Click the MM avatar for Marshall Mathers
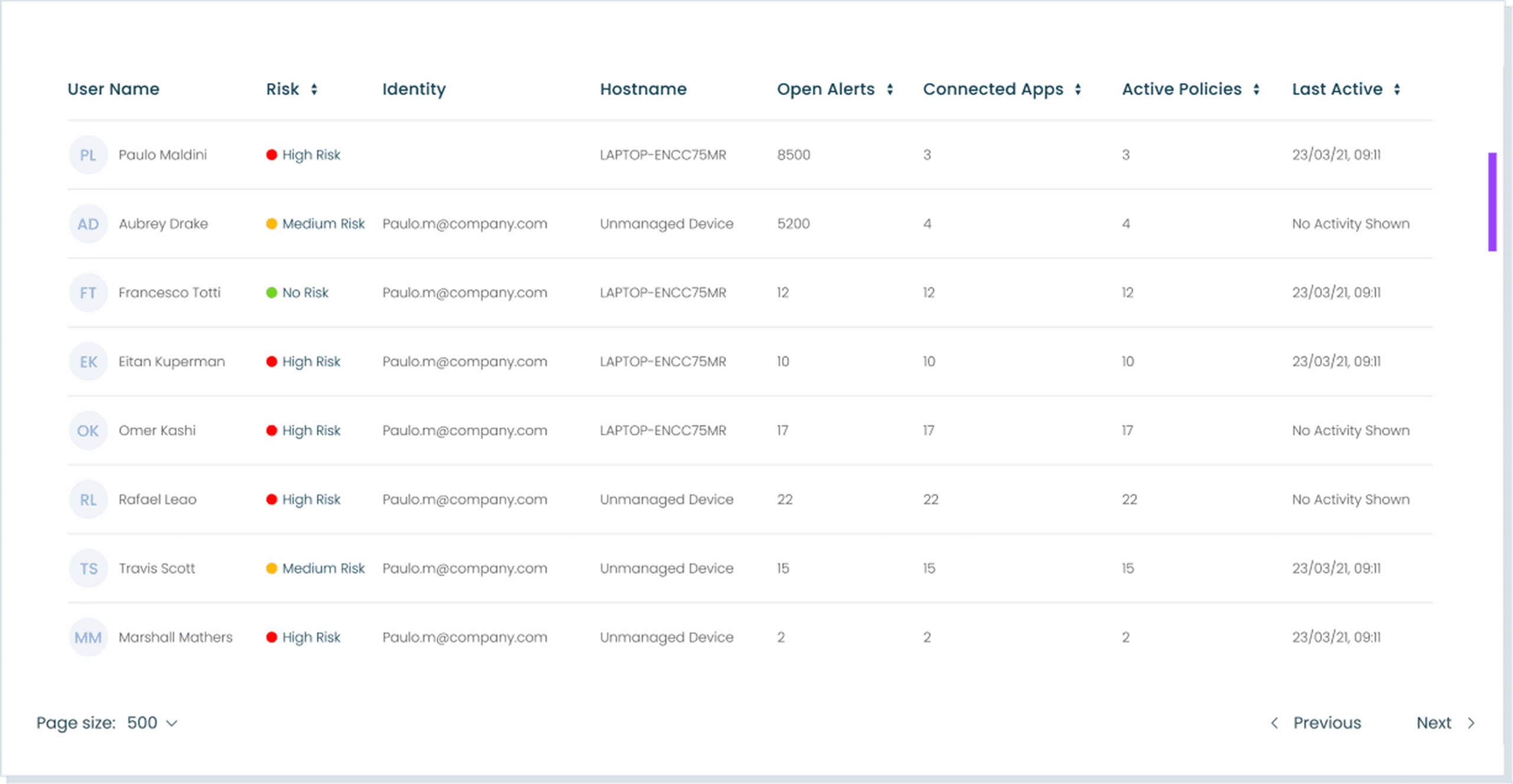 click(88, 637)
